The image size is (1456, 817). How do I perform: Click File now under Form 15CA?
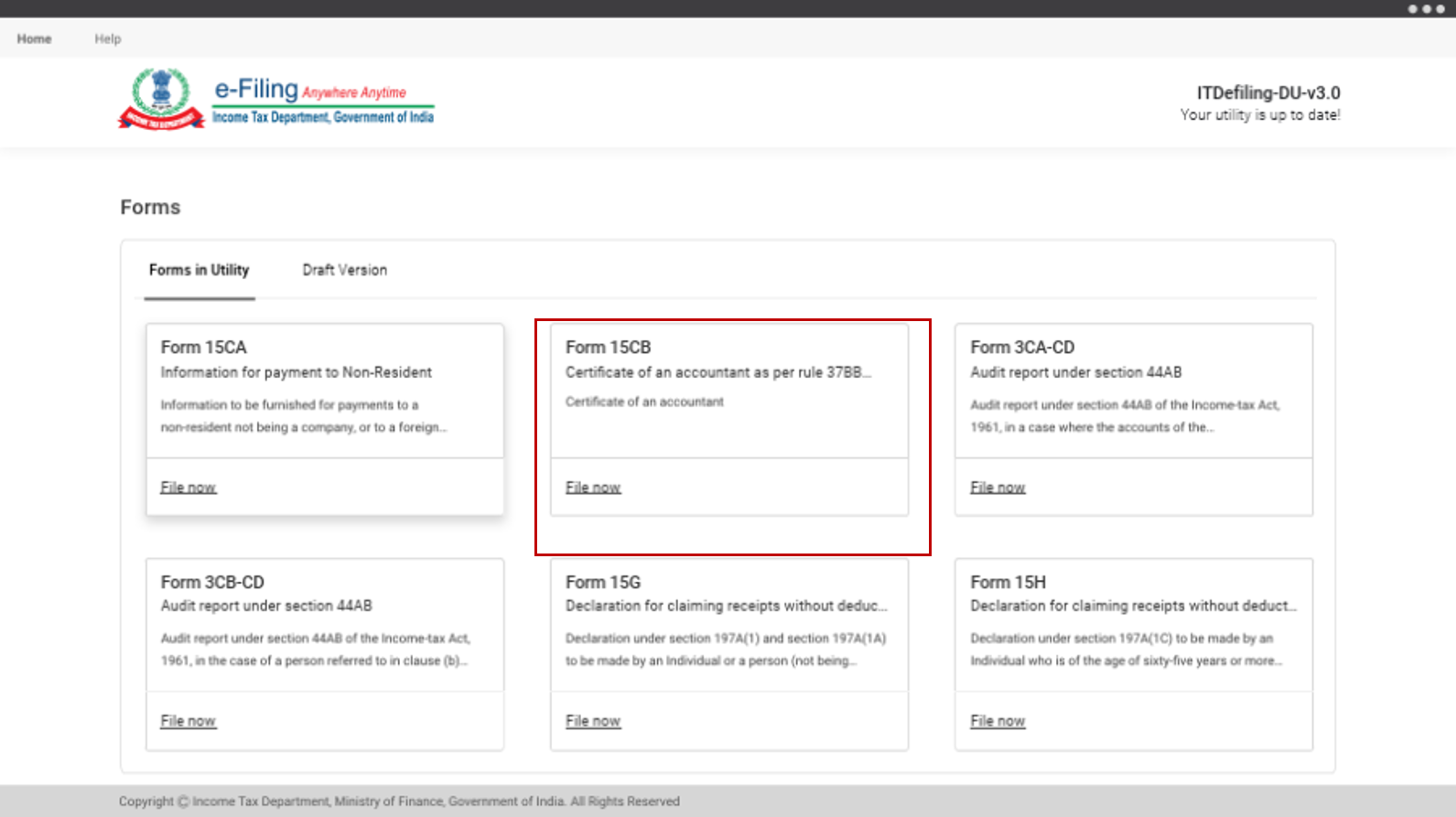[x=189, y=488]
